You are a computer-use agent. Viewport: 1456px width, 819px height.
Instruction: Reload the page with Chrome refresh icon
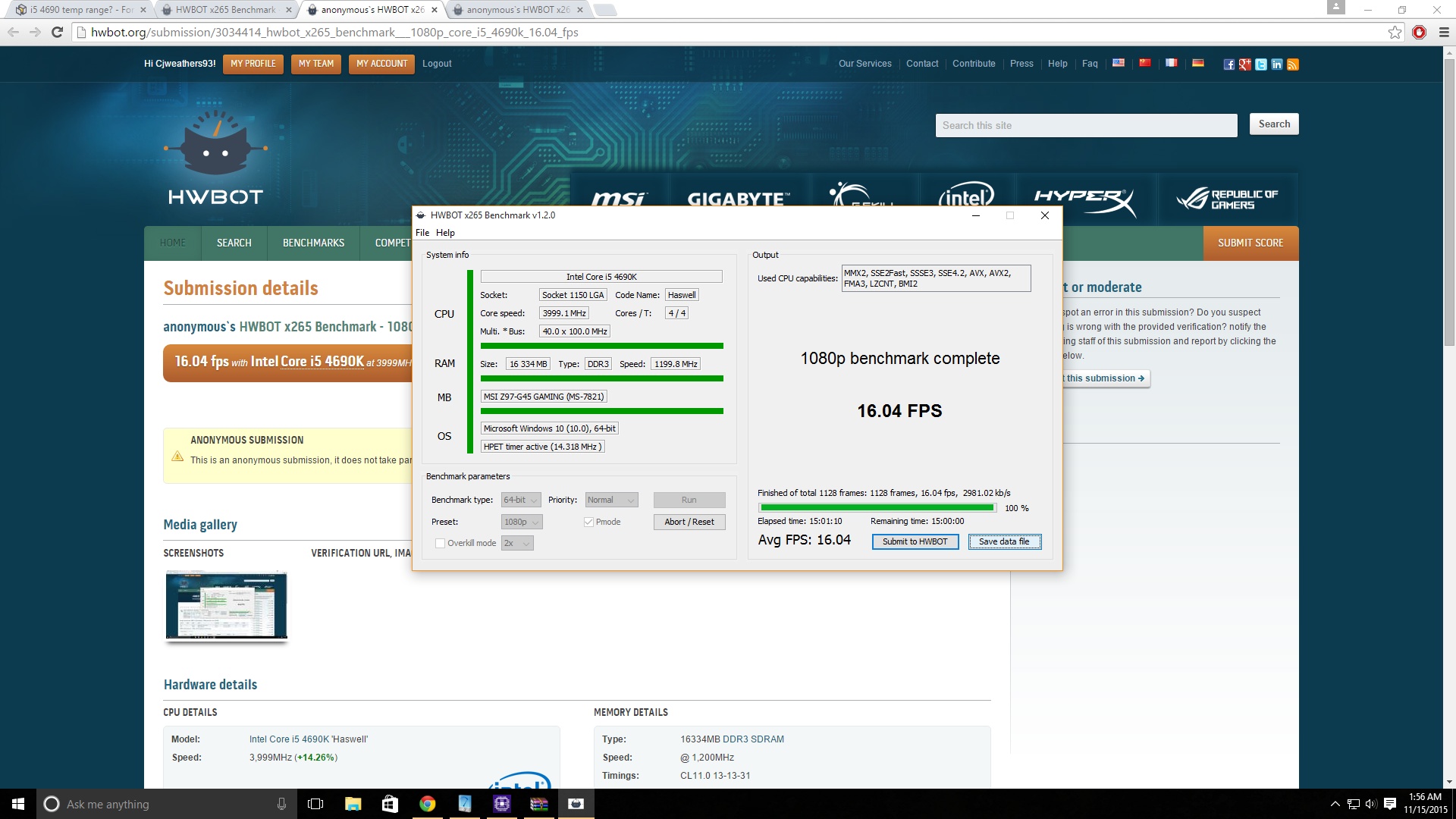coord(57,32)
